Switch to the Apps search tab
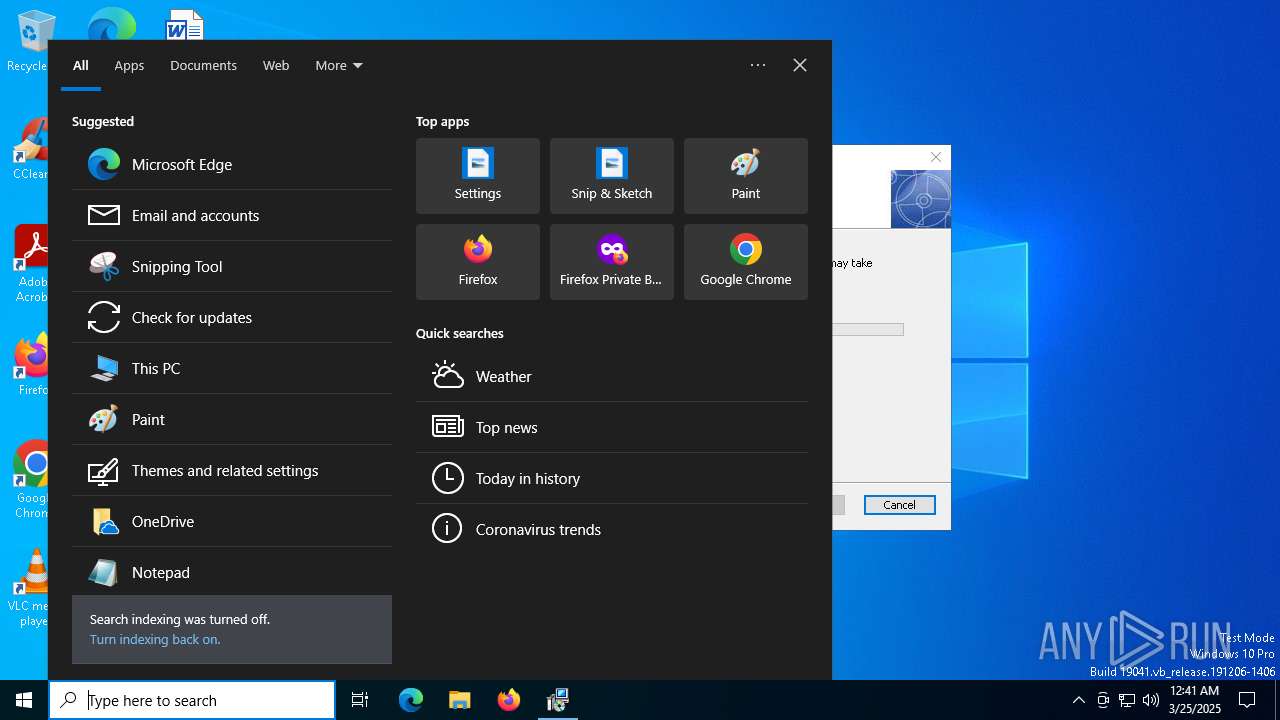The image size is (1280, 720). tap(129, 65)
